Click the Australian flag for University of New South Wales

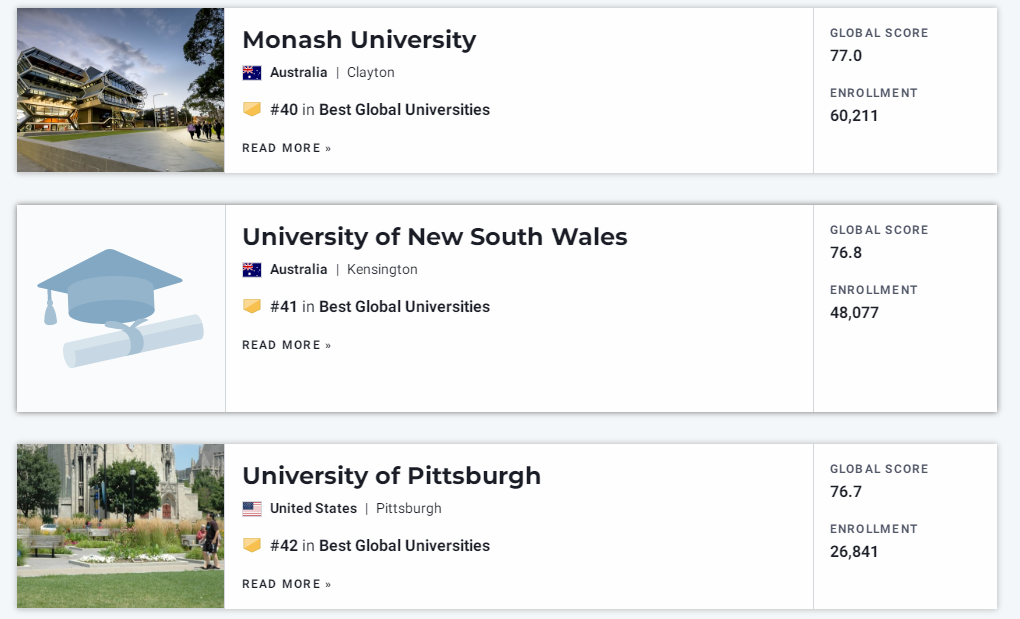(252, 270)
